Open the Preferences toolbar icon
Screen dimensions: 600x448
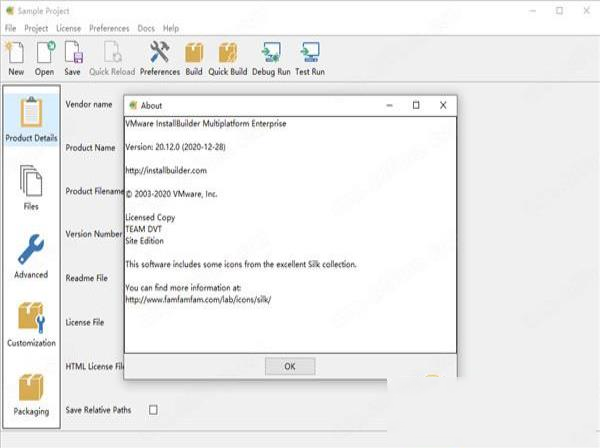[159, 56]
